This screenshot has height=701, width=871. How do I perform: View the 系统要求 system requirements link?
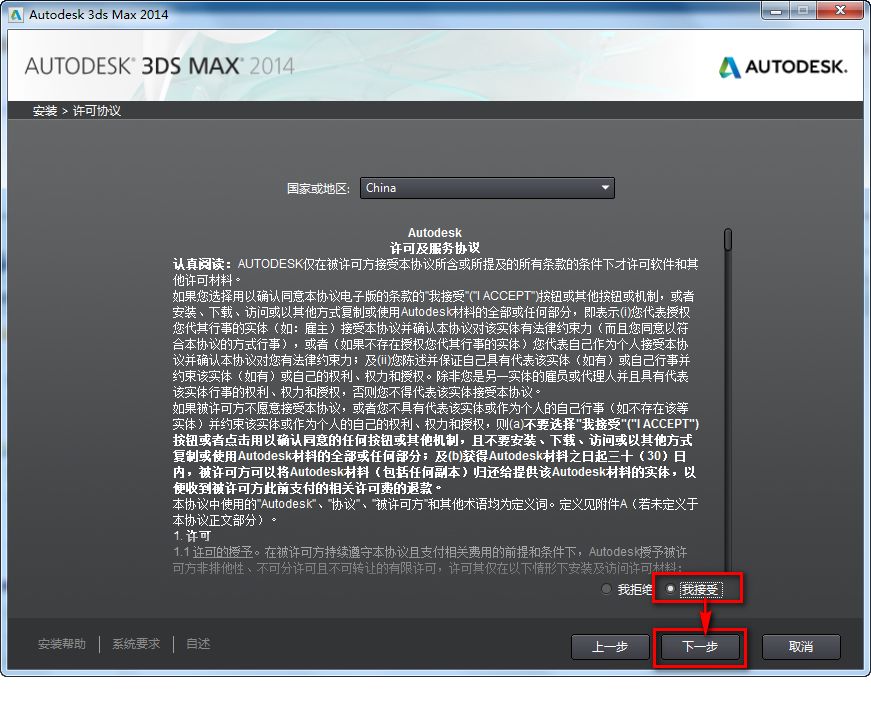tap(135, 644)
